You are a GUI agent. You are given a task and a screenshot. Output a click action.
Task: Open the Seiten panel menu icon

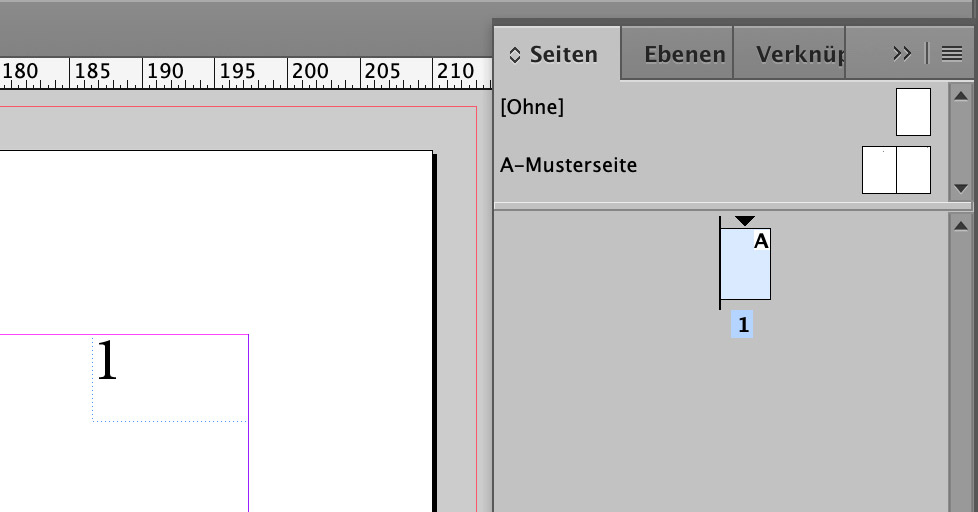point(952,54)
